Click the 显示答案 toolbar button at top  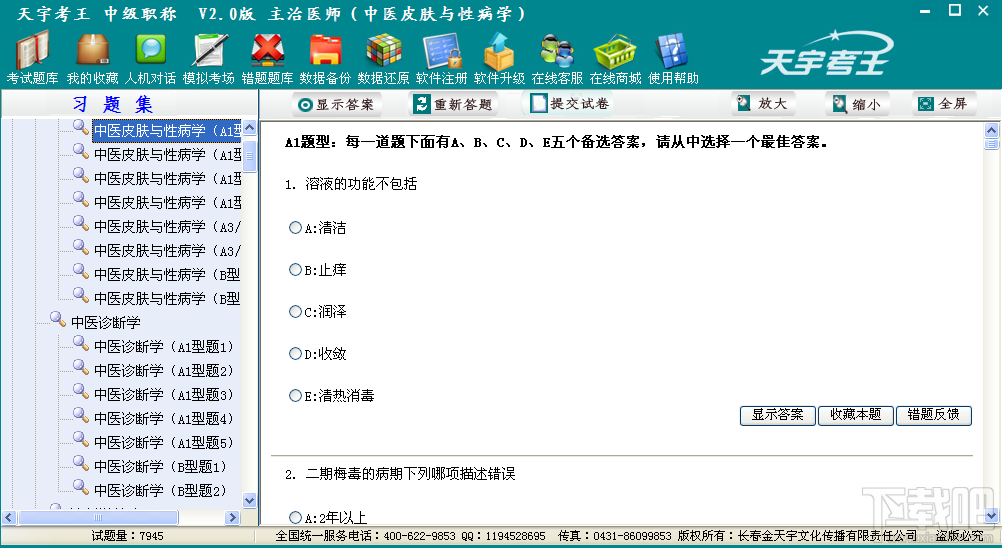(337, 104)
